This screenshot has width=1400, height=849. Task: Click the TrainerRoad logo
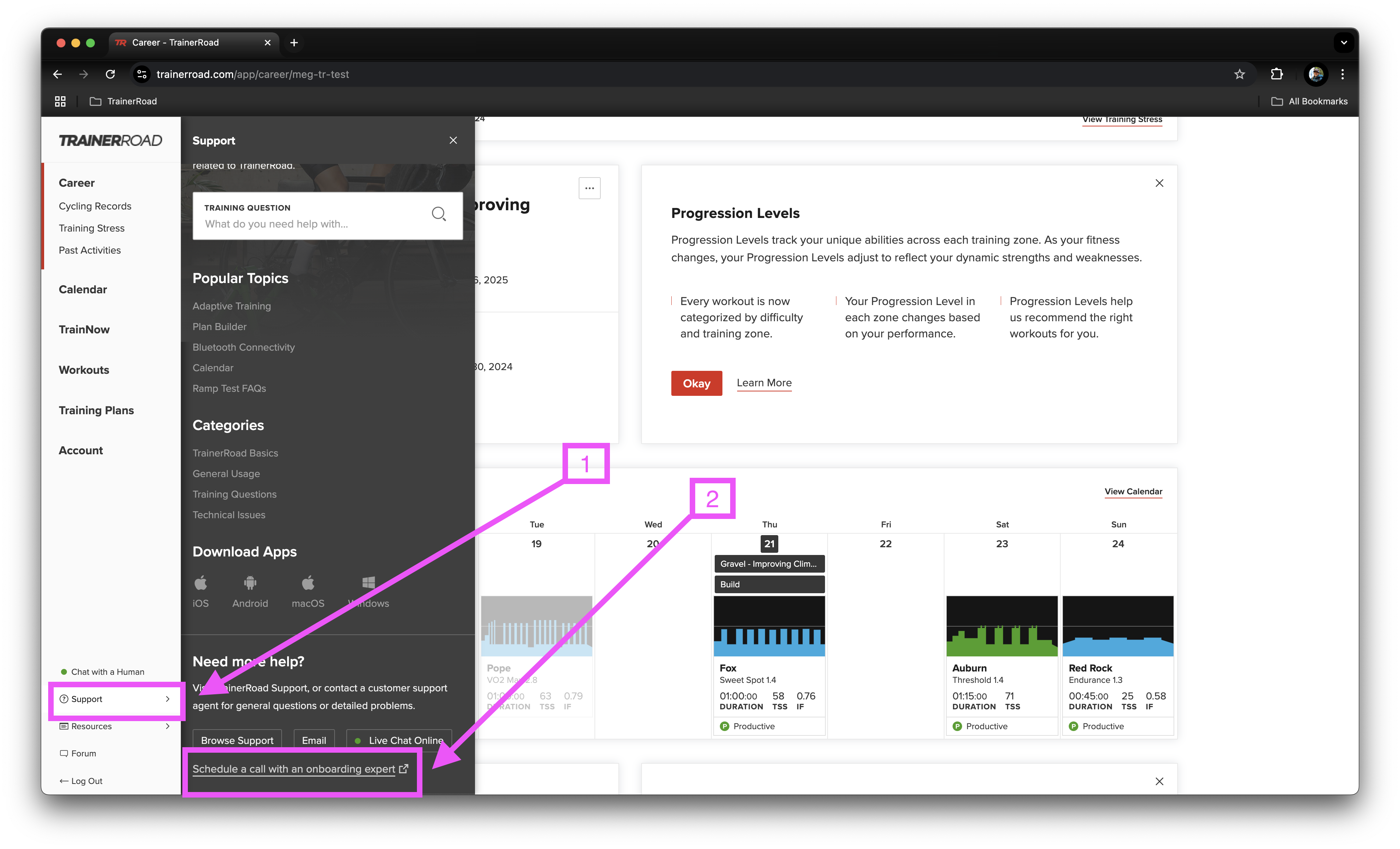[110, 140]
